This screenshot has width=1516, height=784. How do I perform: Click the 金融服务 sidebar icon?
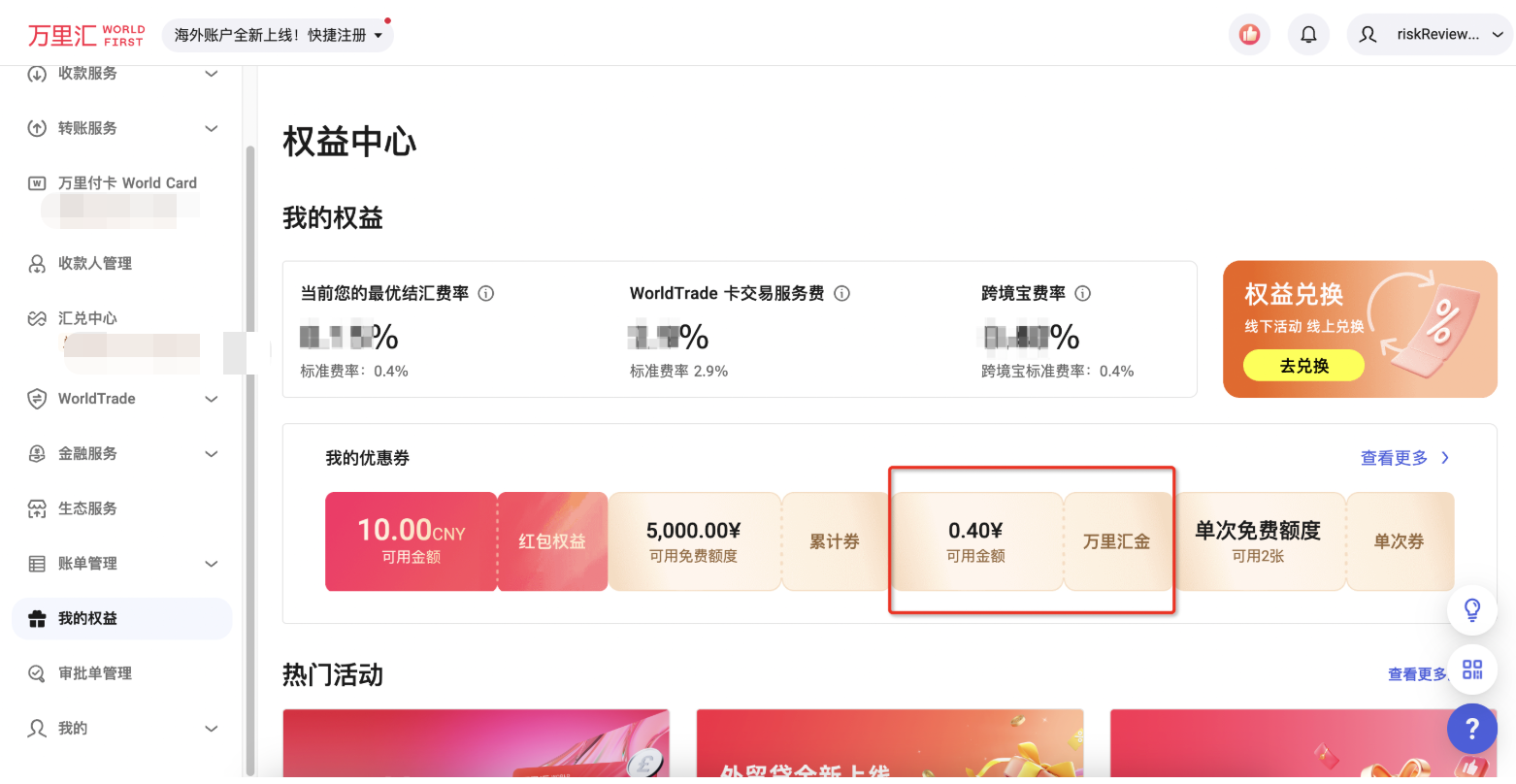(37, 453)
